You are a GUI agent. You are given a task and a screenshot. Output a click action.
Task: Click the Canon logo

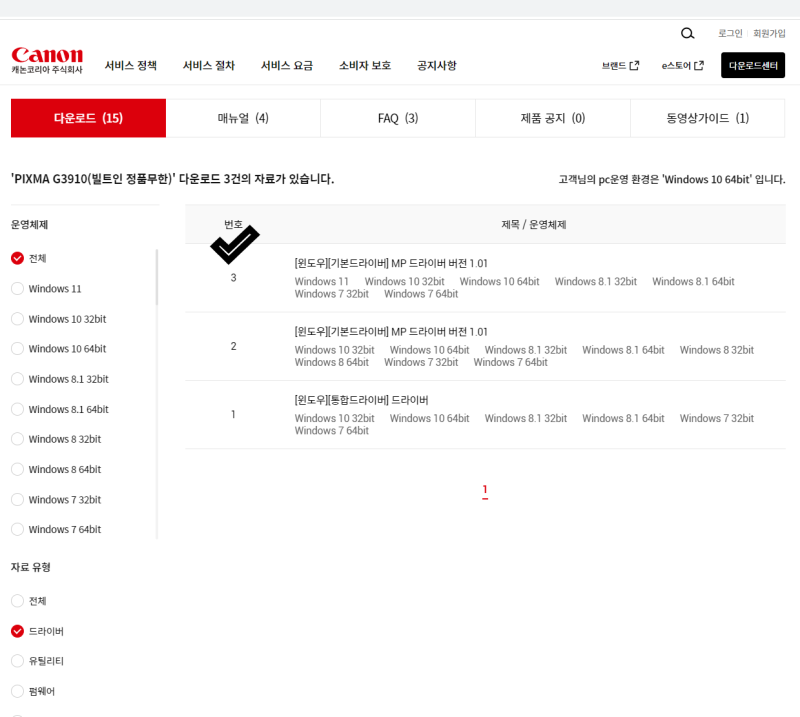click(x=46, y=58)
